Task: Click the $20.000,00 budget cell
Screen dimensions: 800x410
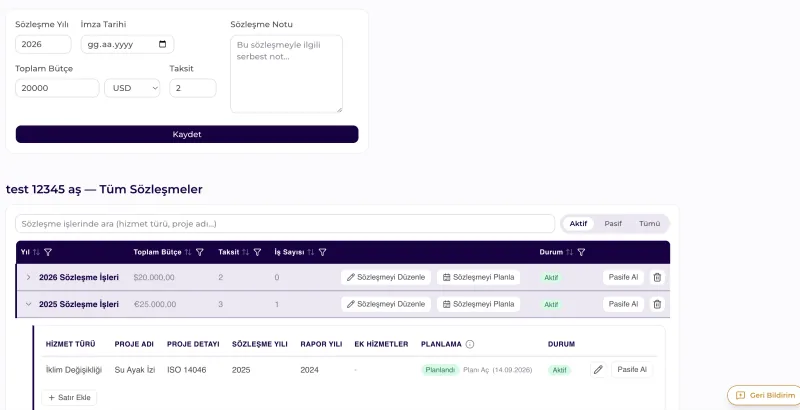Action: coord(154,277)
